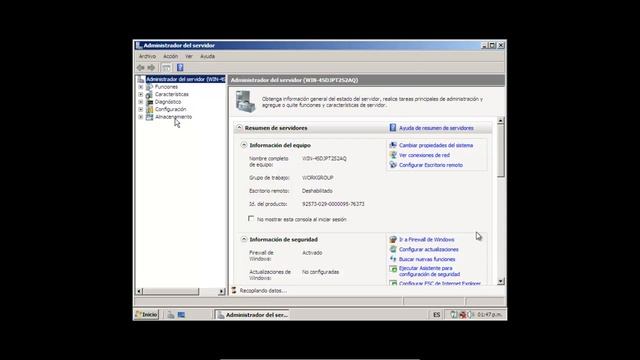Select the Administrador del servidor root node

186,79
